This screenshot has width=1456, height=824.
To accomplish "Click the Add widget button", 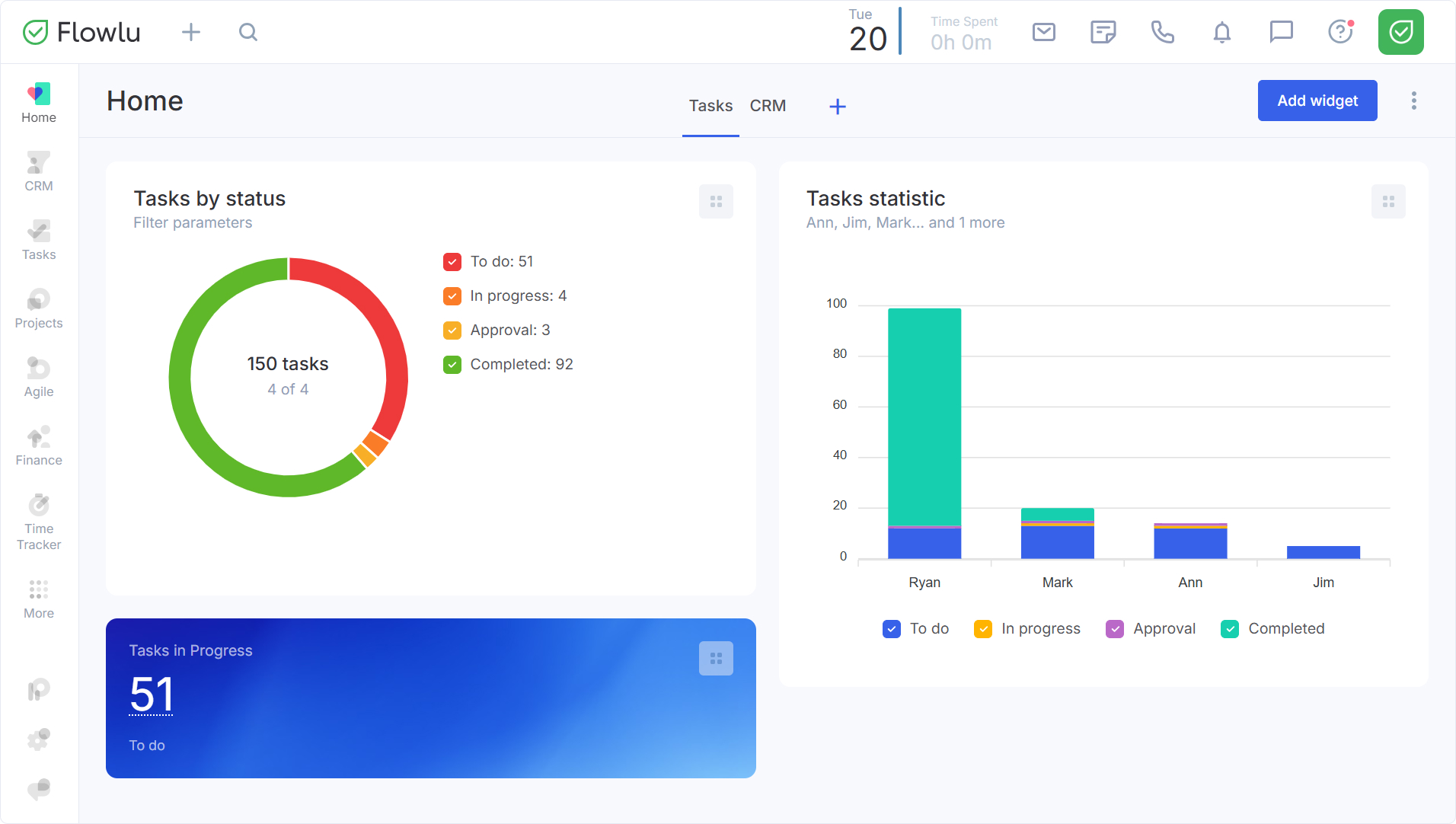I will coord(1317,101).
